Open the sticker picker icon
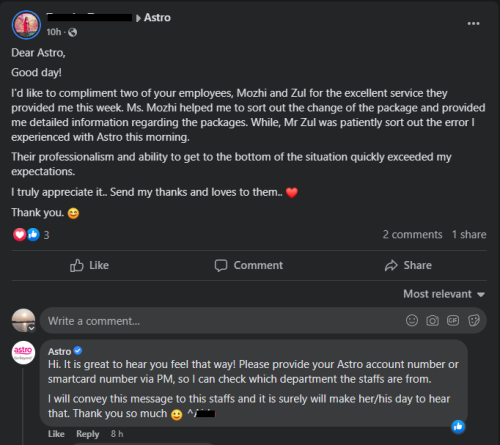This screenshot has width=500, height=445. pyautogui.click(x=474, y=321)
